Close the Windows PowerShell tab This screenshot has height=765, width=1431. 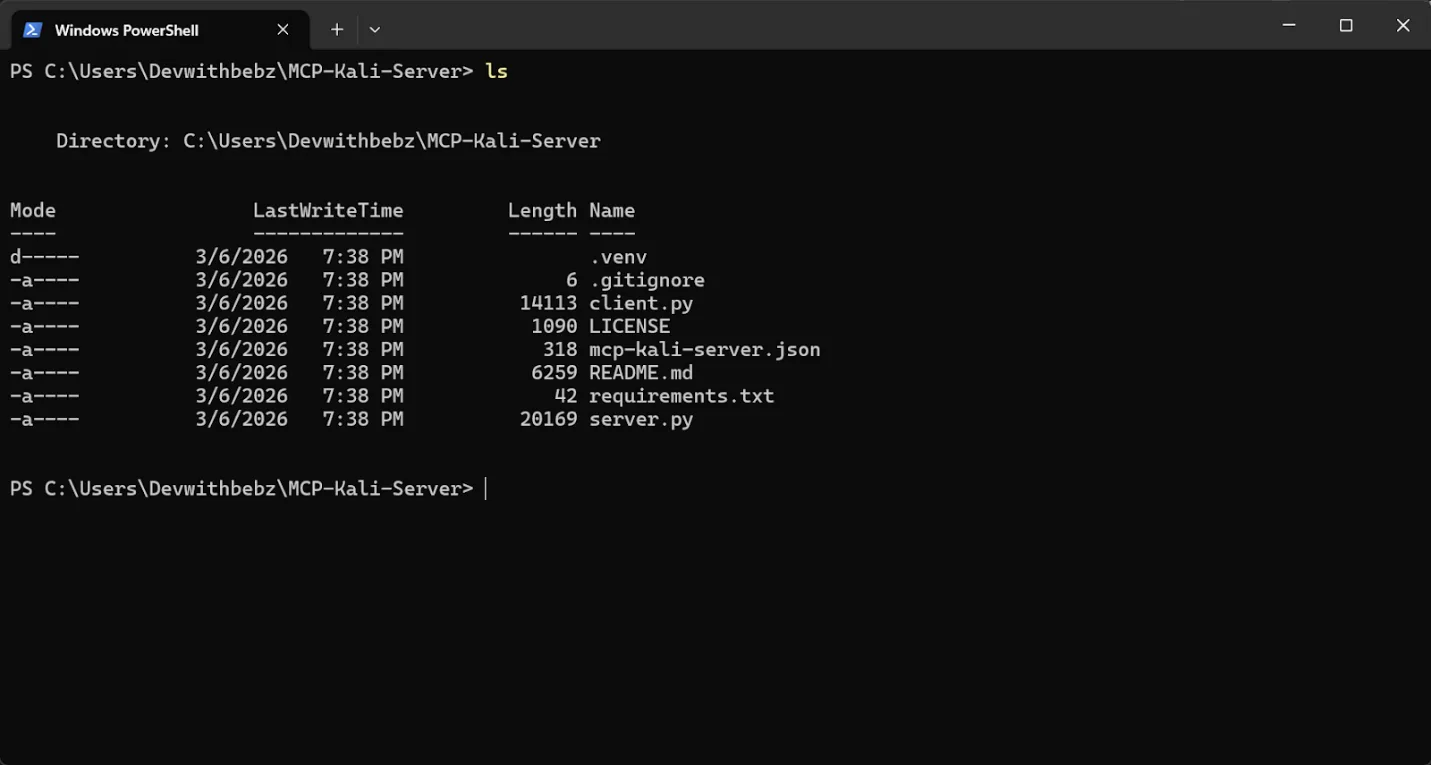282,29
